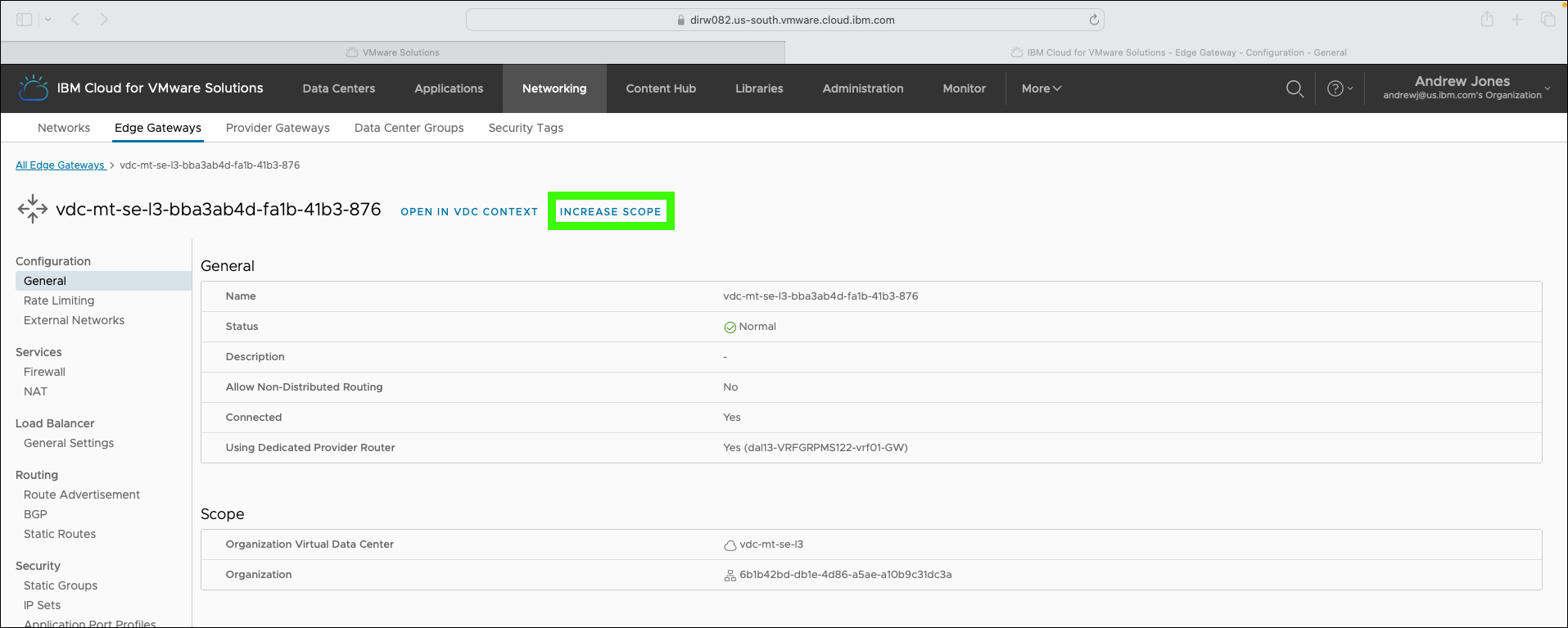Open External Networks in the sidebar
The image size is (1568, 628).
(x=75, y=320)
